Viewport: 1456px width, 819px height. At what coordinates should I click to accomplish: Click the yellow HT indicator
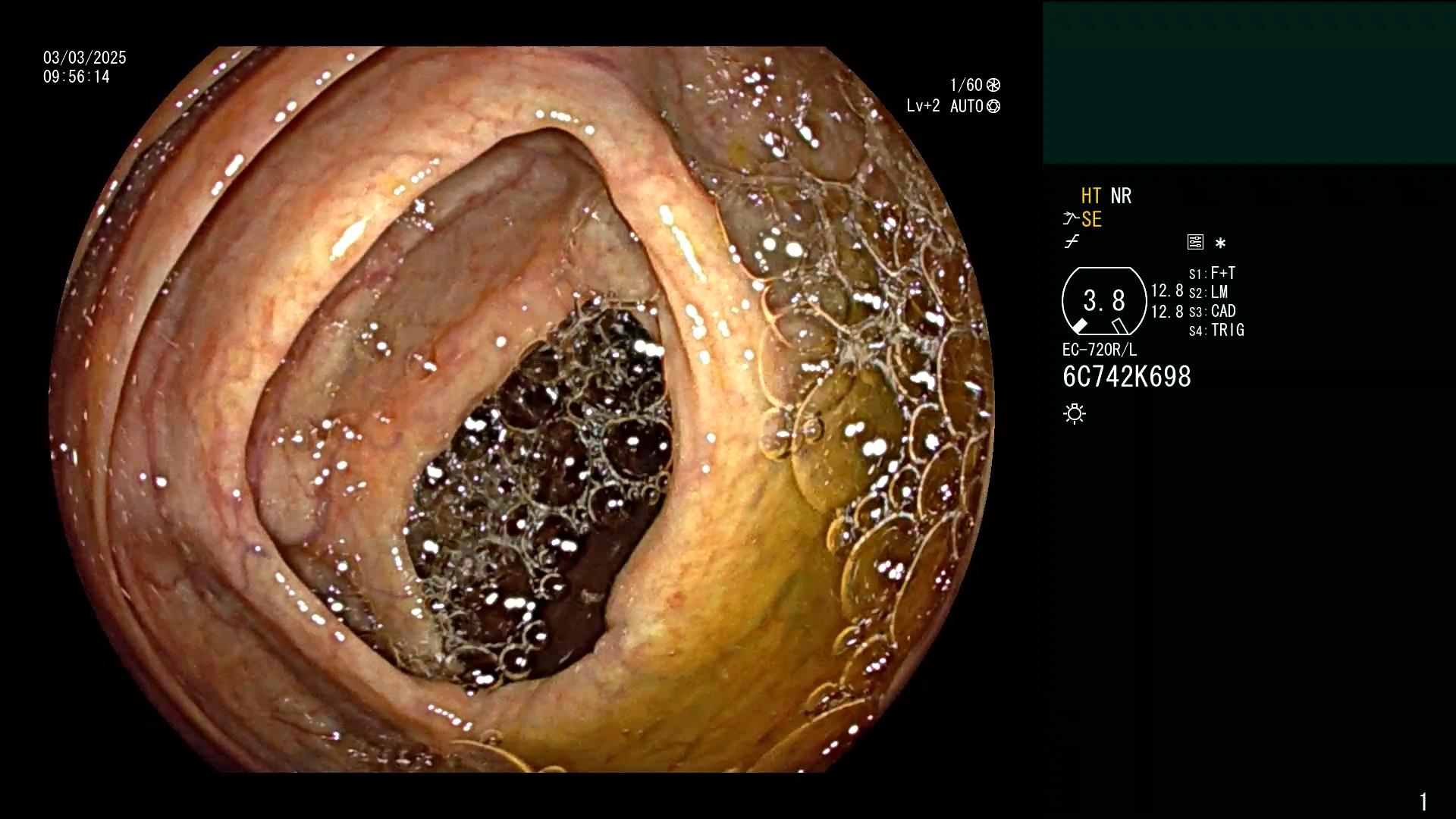tap(1091, 196)
